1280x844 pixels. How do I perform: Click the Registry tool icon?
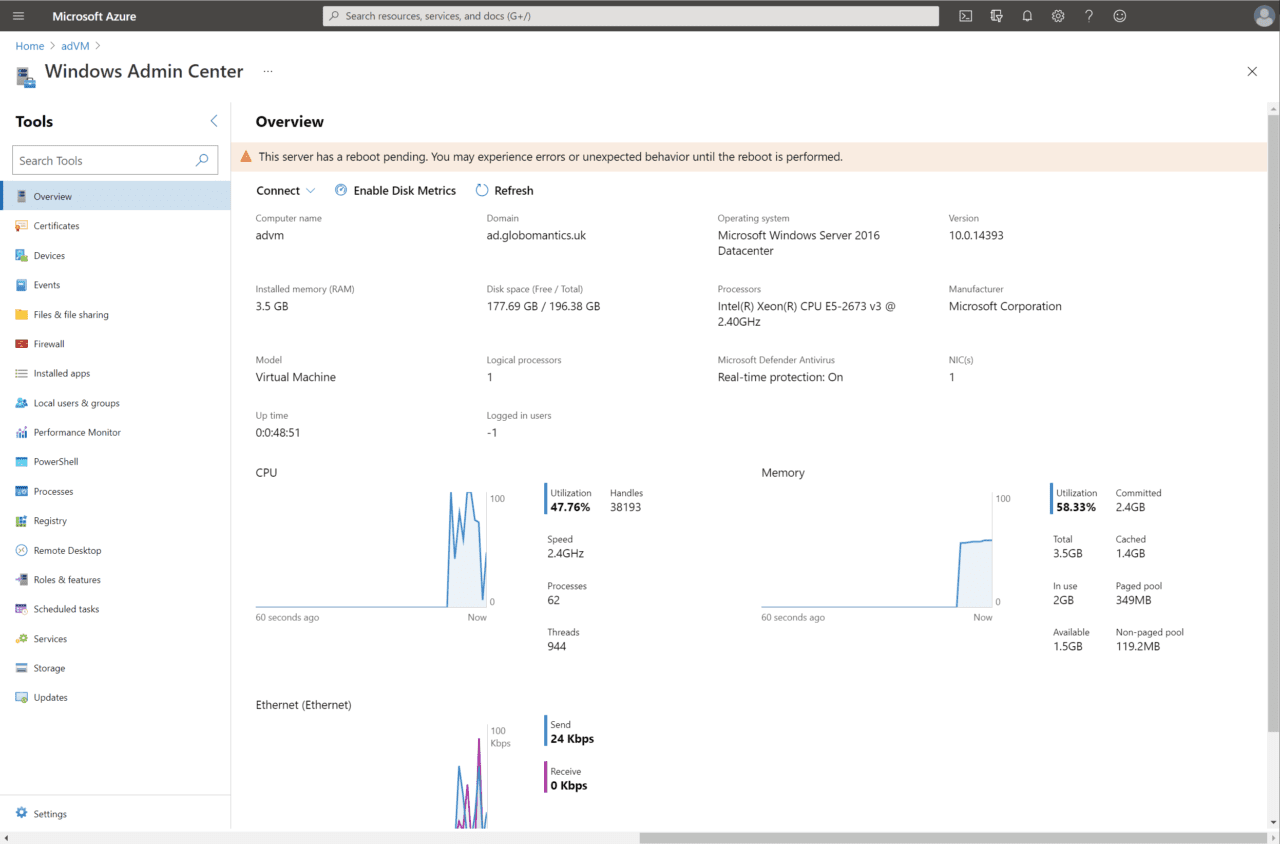coord(22,521)
